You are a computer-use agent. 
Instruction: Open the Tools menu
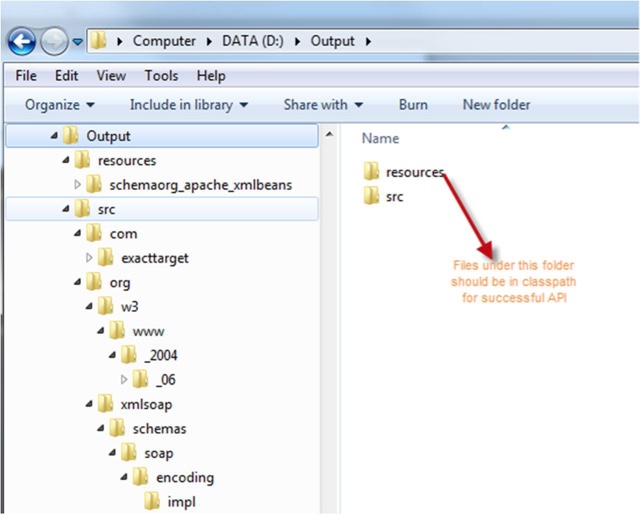(161, 76)
